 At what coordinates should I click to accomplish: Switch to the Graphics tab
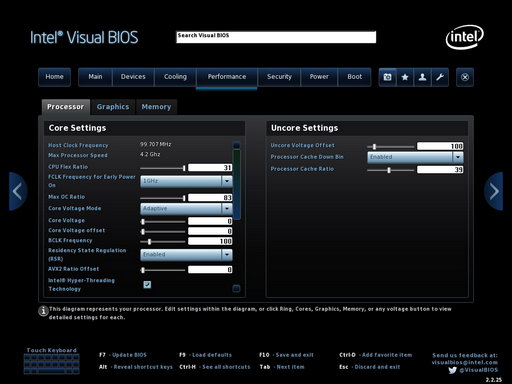(x=113, y=107)
